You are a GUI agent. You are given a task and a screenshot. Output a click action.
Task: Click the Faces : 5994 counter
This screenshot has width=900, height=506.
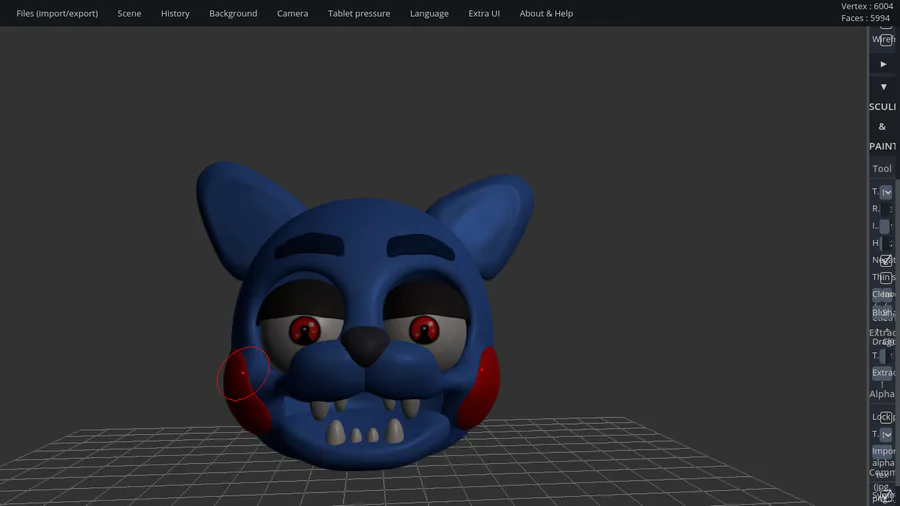click(865, 18)
